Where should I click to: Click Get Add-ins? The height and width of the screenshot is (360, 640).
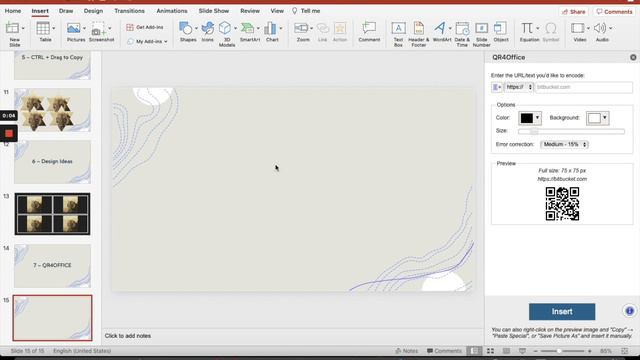click(x=145, y=27)
